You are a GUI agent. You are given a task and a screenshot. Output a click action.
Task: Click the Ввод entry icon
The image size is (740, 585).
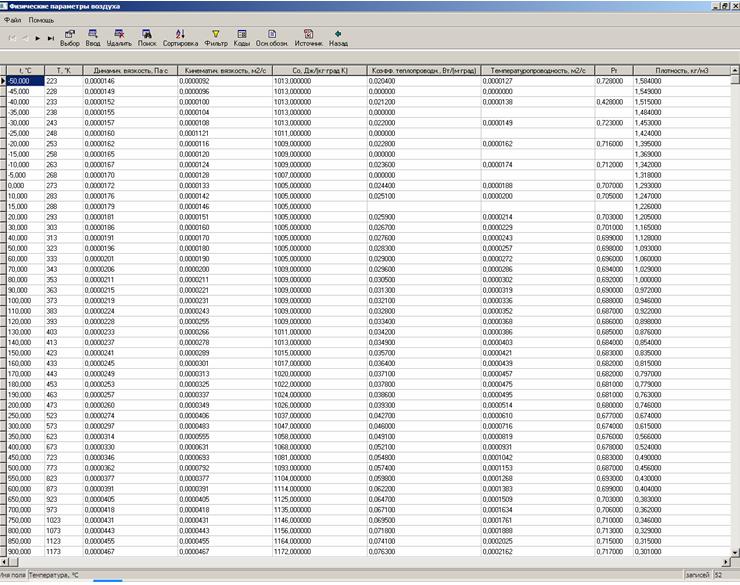coord(93,37)
